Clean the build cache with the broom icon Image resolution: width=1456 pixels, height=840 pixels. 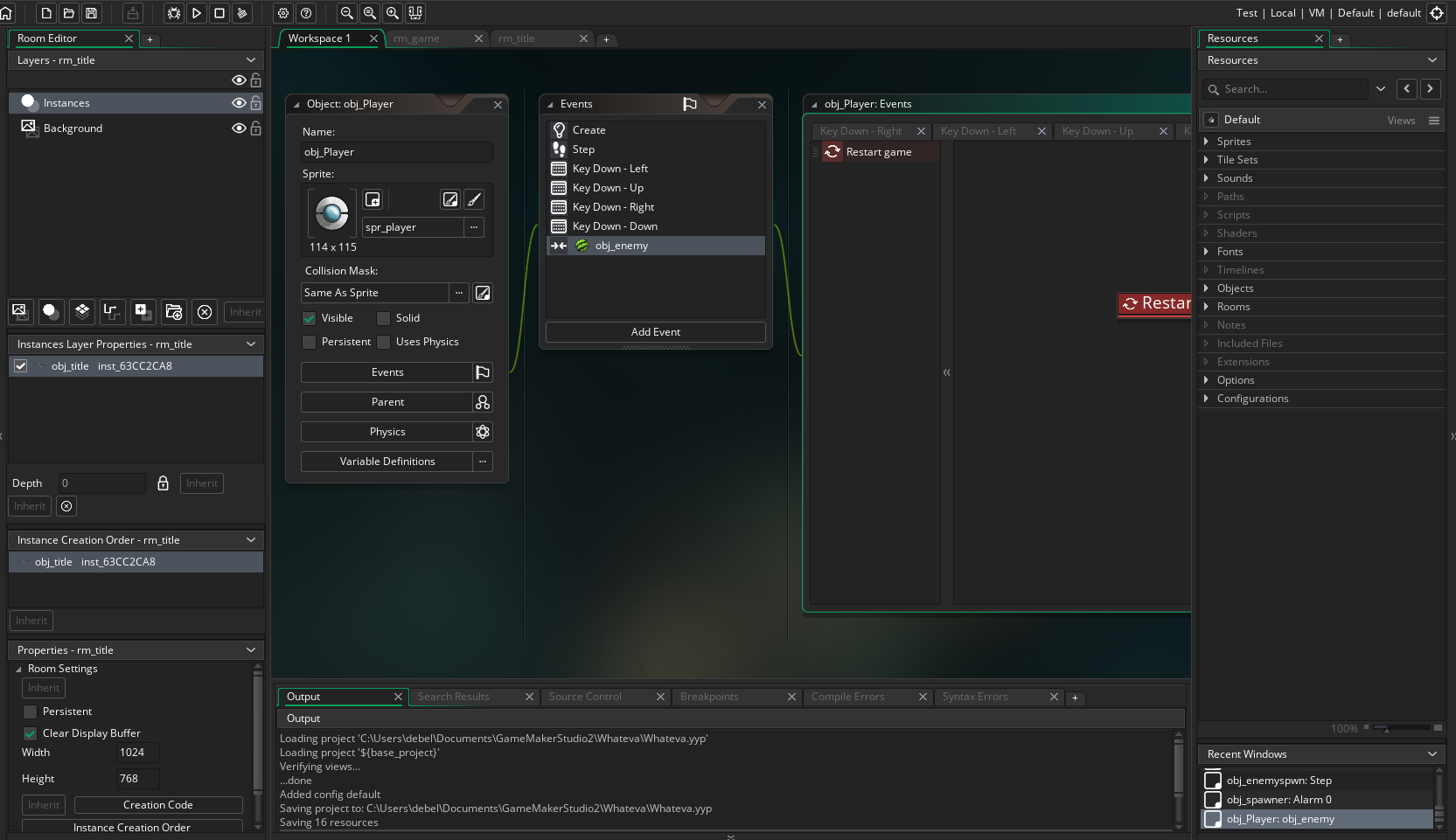pyautogui.click(x=242, y=13)
